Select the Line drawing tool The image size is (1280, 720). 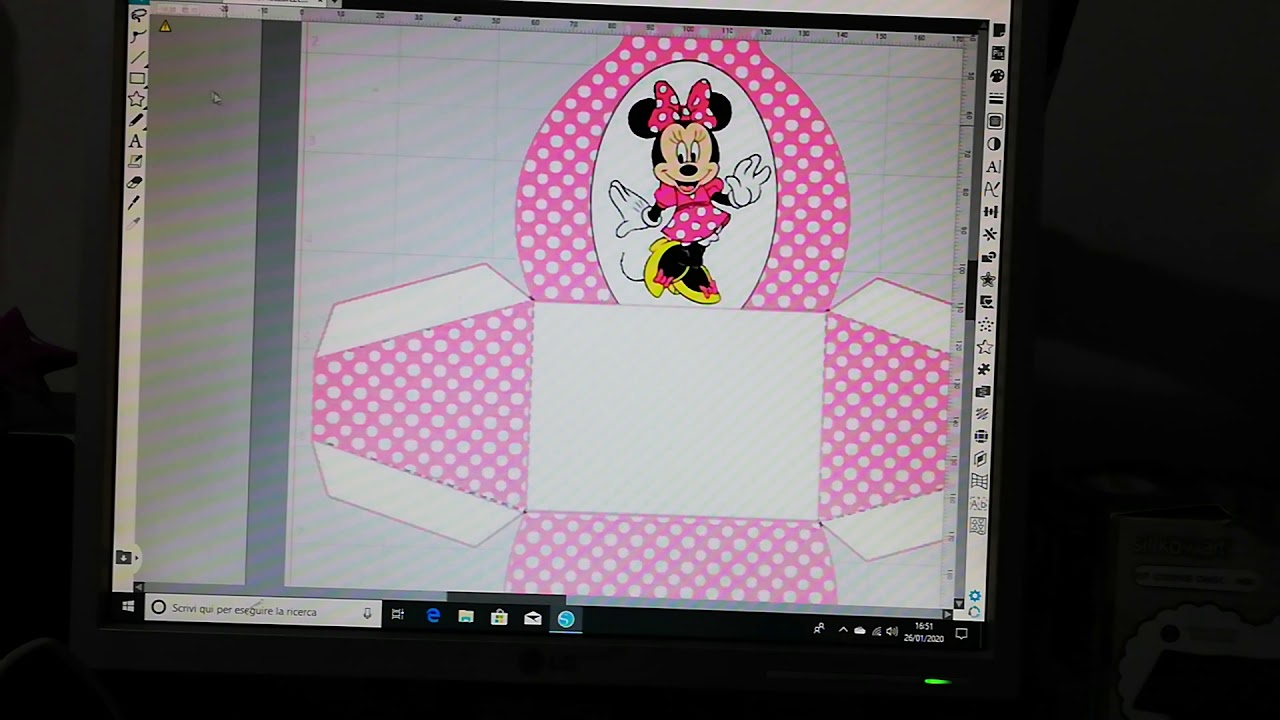[x=138, y=57]
